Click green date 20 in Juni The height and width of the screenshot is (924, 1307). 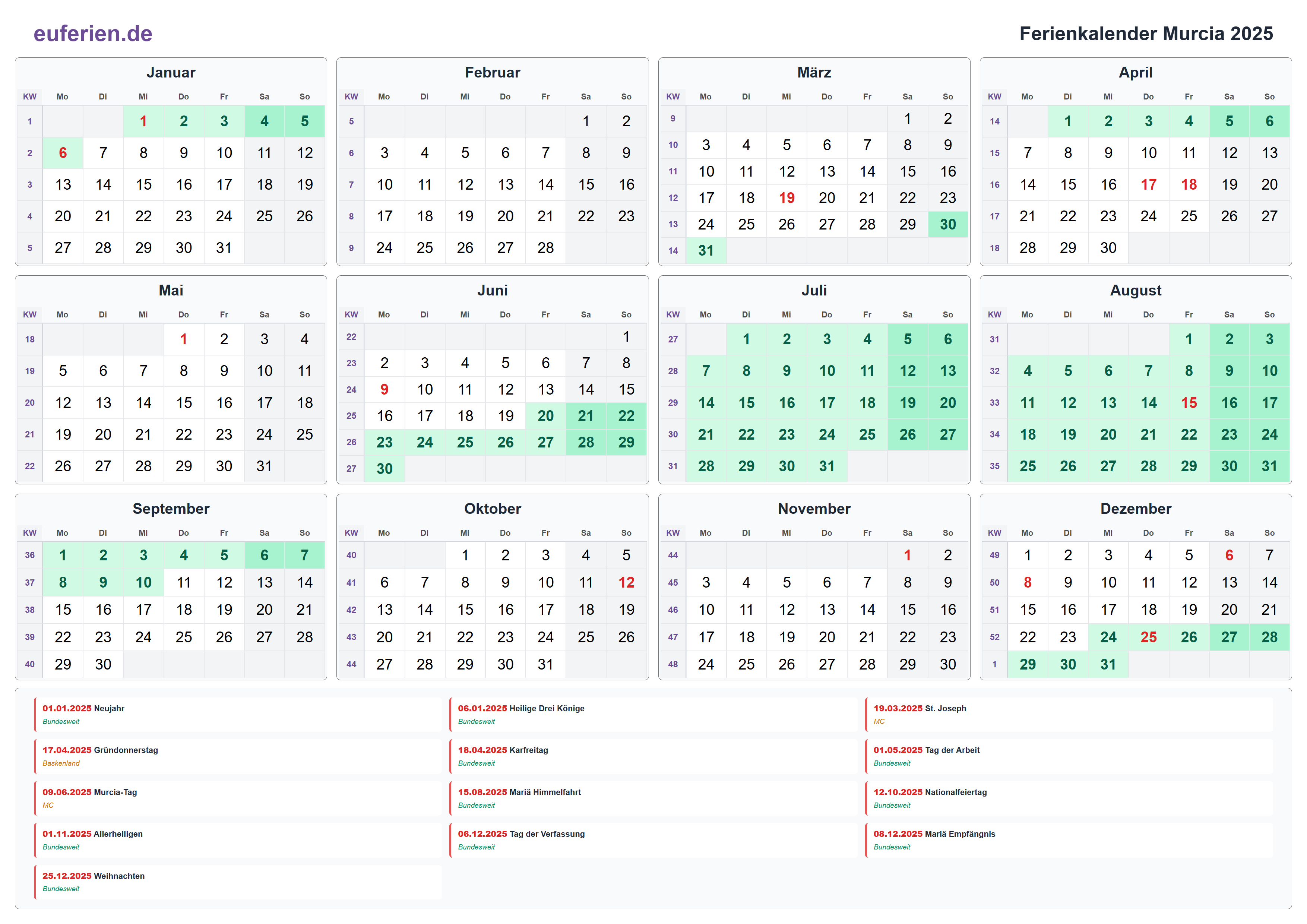click(x=545, y=415)
